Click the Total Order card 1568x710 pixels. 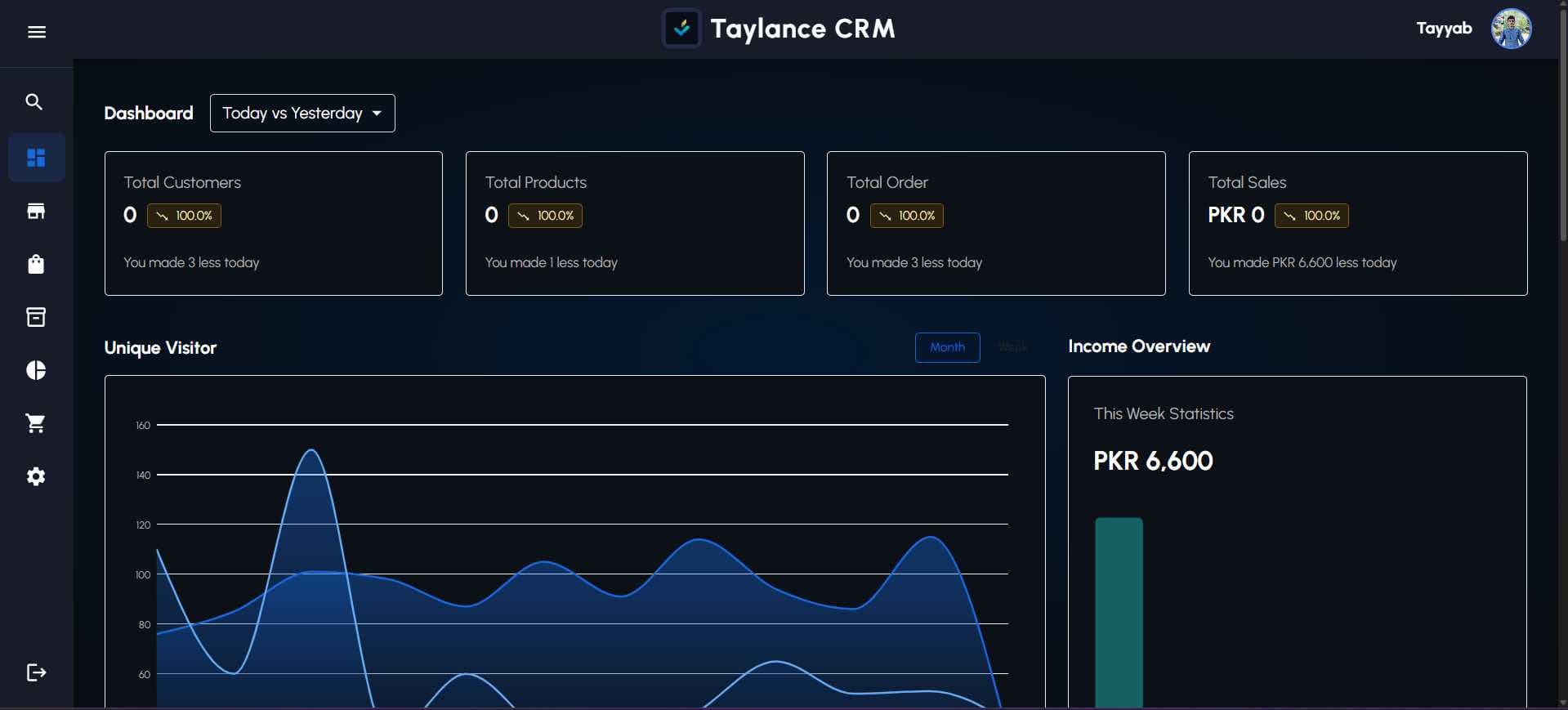(x=996, y=223)
